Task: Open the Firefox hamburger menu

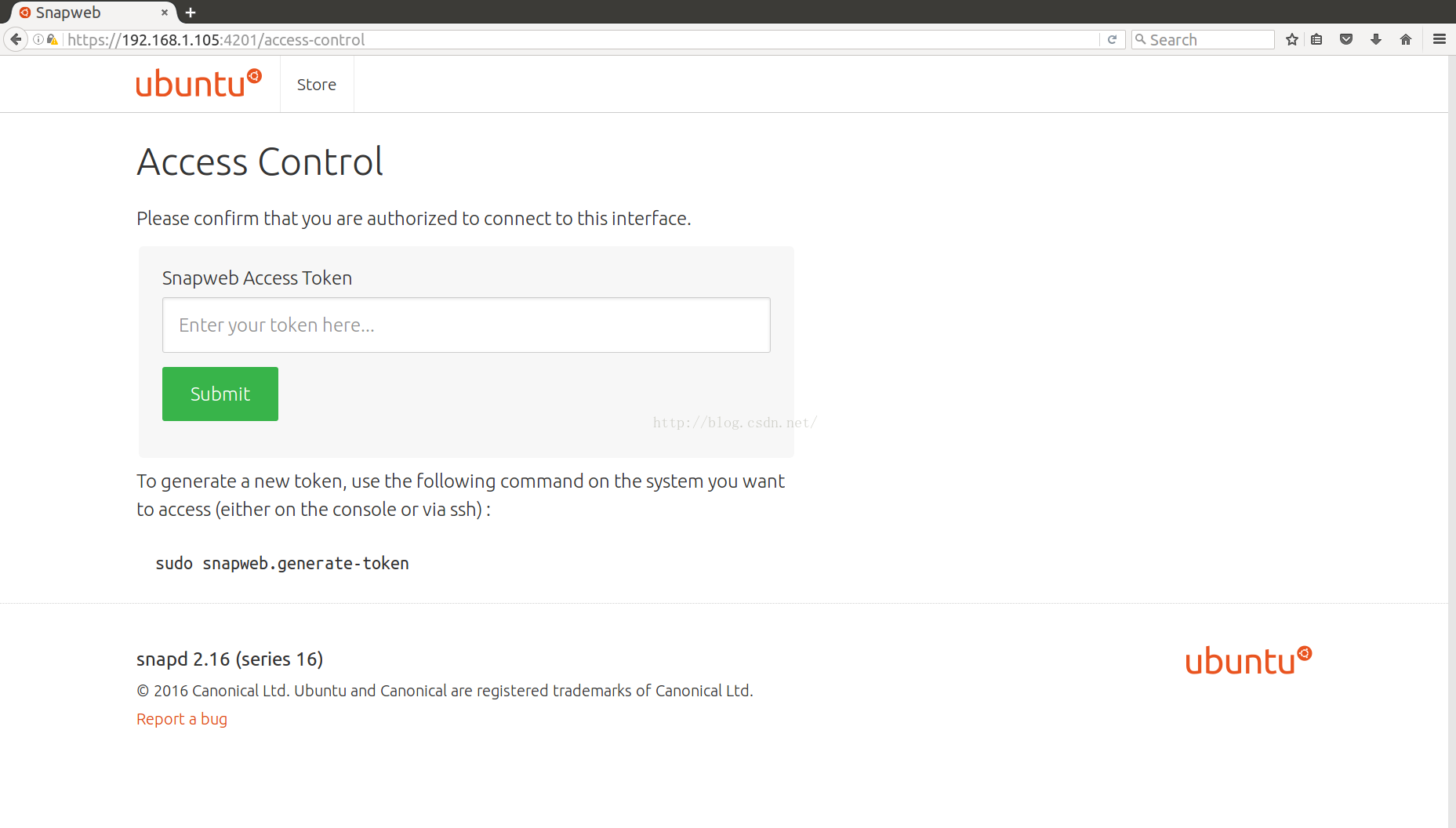Action: click(1440, 39)
